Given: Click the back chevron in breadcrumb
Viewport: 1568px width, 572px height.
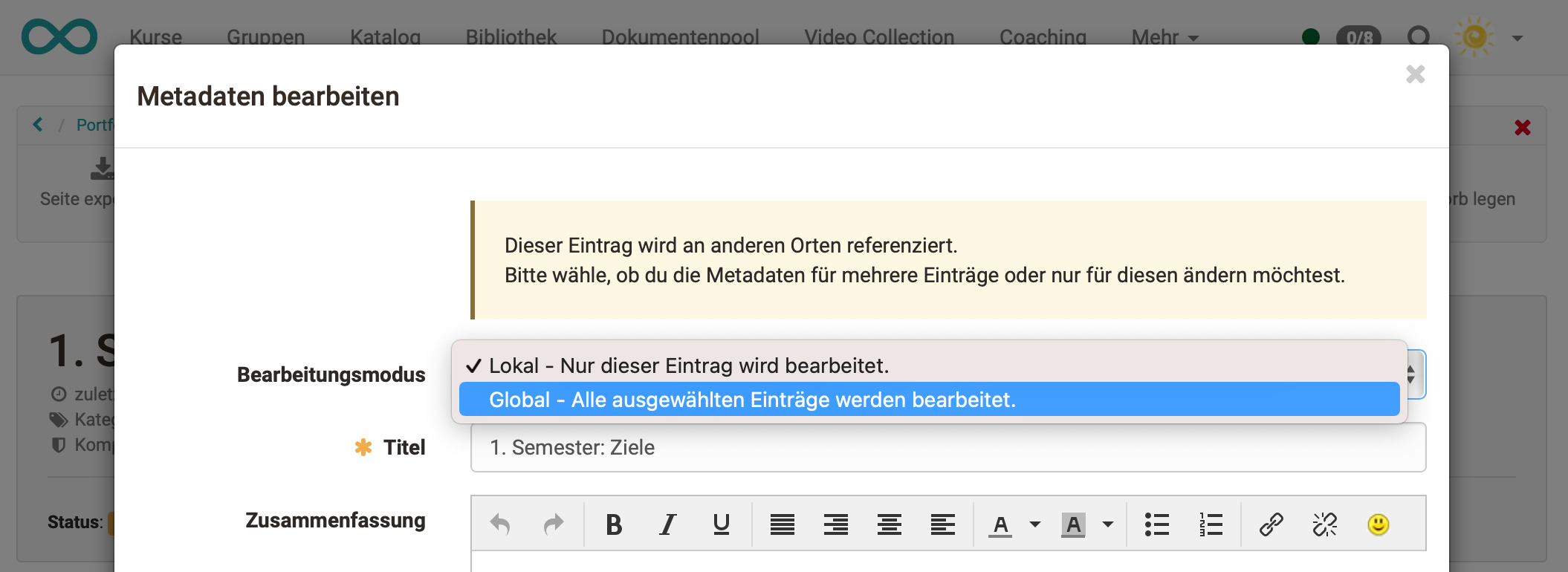Looking at the screenshot, I should coord(38,125).
